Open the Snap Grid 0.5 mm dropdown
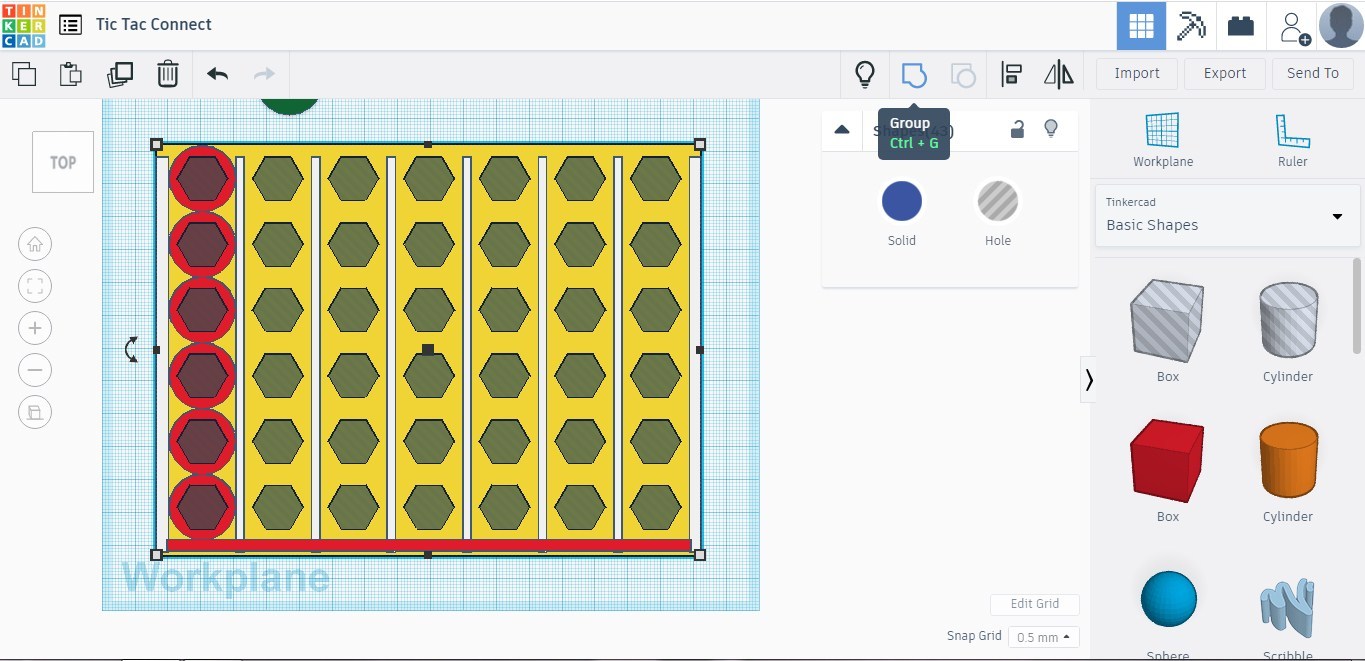The width and height of the screenshot is (1365, 661). [1044, 637]
